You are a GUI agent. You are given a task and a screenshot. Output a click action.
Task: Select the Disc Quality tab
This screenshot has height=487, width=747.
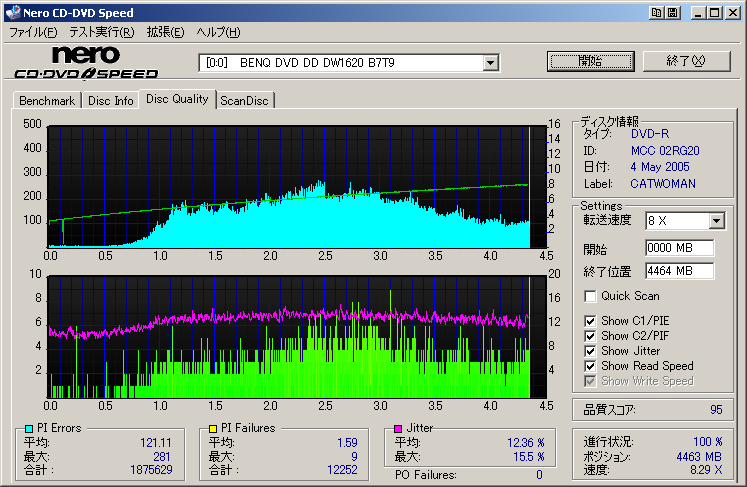177,99
